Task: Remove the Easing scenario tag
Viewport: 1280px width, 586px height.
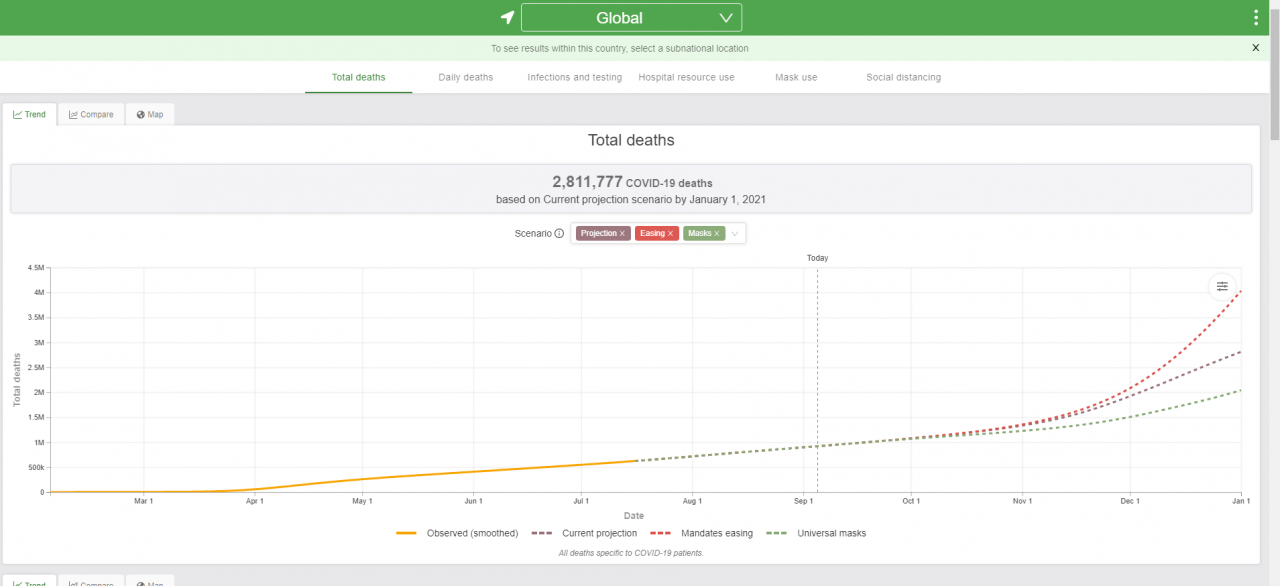Action: (x=671, y=233)
